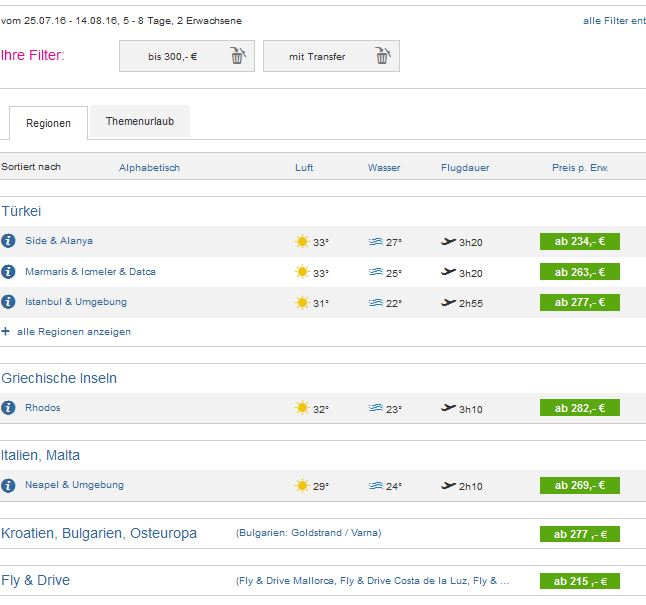Sort results by Alphabetisch
Viewport: 646px width, 605px height.
click(x=149, y=167)
